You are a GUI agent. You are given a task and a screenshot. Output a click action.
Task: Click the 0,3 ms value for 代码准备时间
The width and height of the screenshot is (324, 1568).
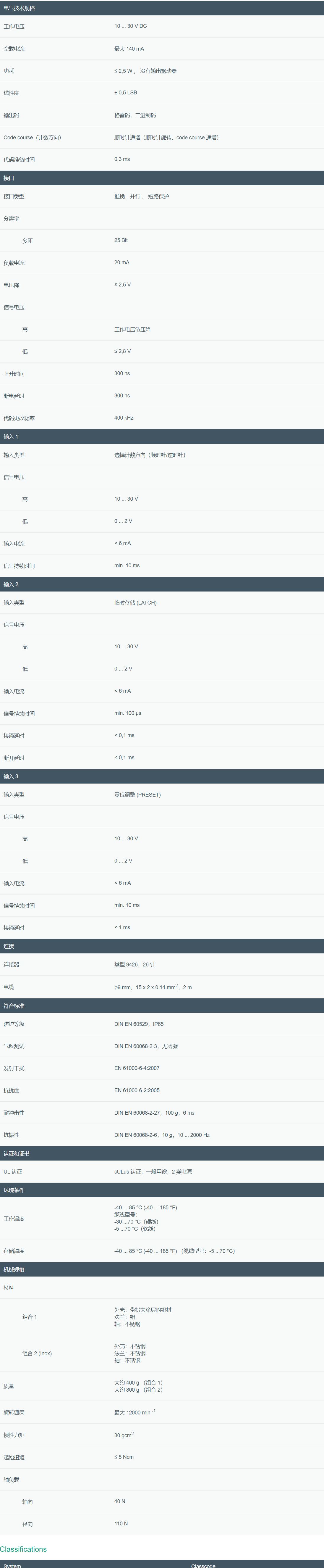click(x=122, y=159)
